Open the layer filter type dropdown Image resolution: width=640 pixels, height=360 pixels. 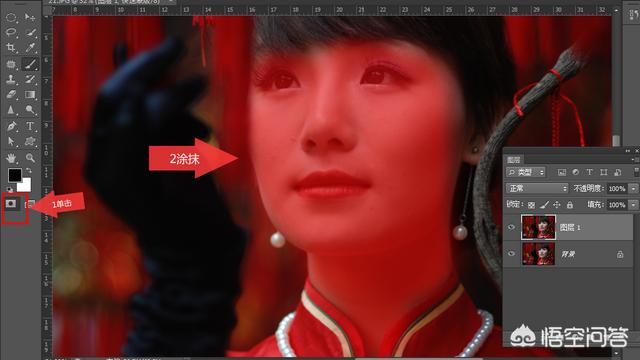pyautogui.click(x=526, y=172)
